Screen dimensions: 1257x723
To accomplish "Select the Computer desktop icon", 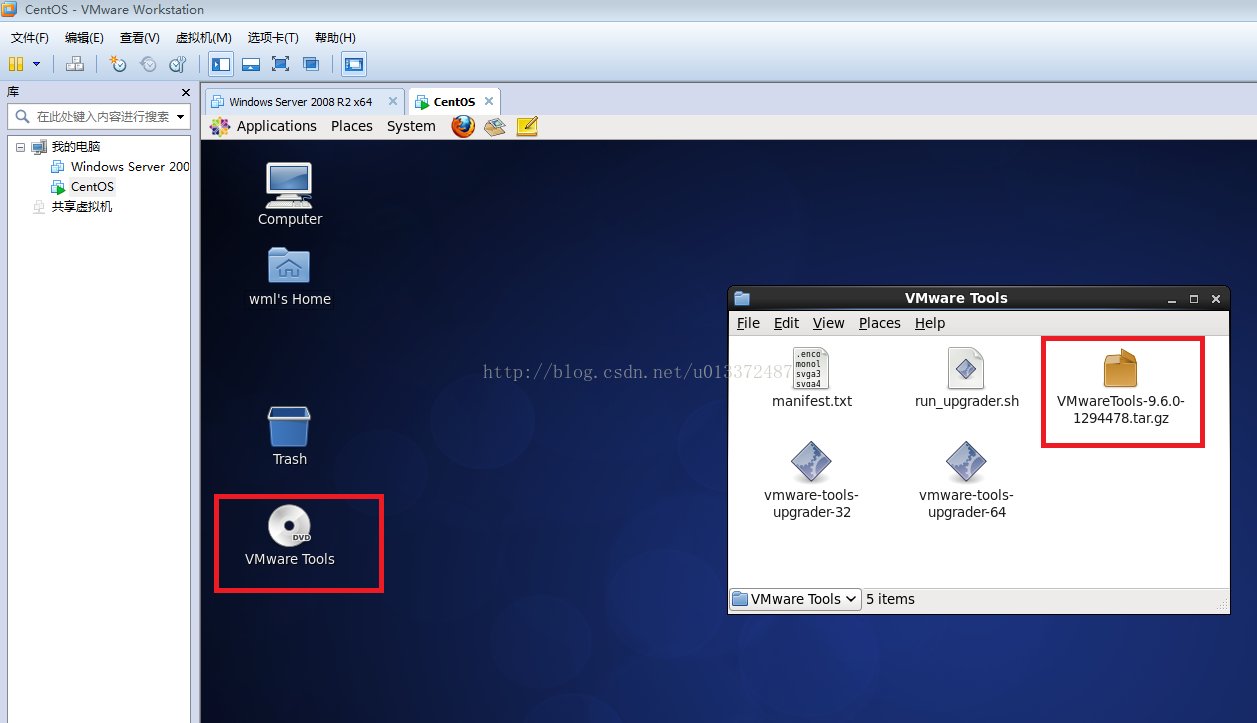I will [290, 194].
